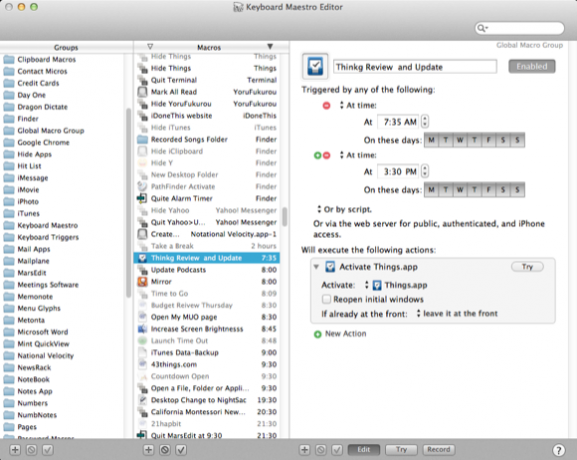Toggle Monday in the 7:35 AM days row
Screen dimensions: 577x460
(x=431, y=140)
